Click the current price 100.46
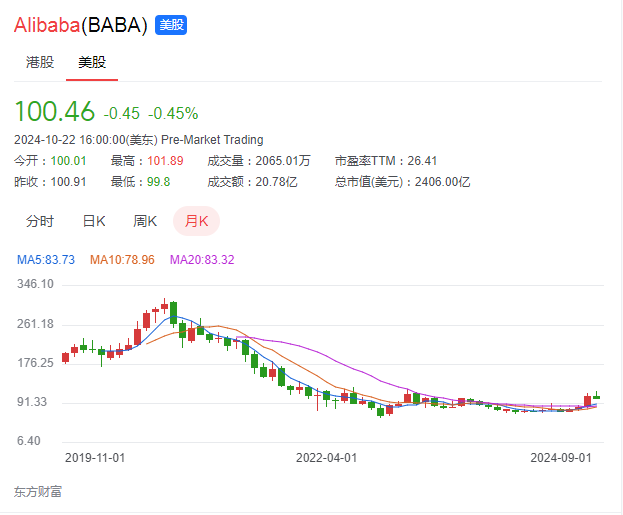623x515 pixels. pyautogui.click(x=54, y=111)
